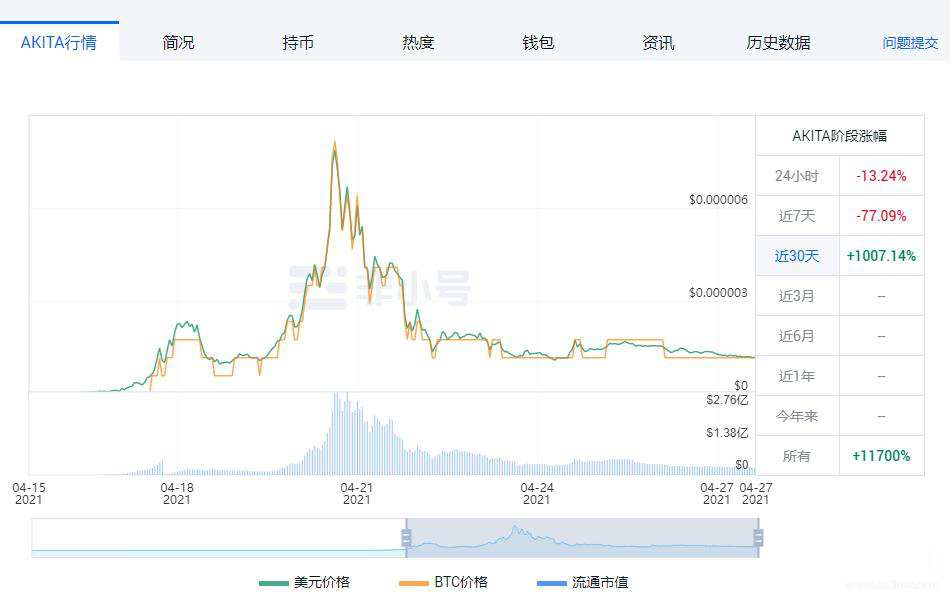Choose the 近1年 period row
Viewport: 950px width, 599px height.
796,376
